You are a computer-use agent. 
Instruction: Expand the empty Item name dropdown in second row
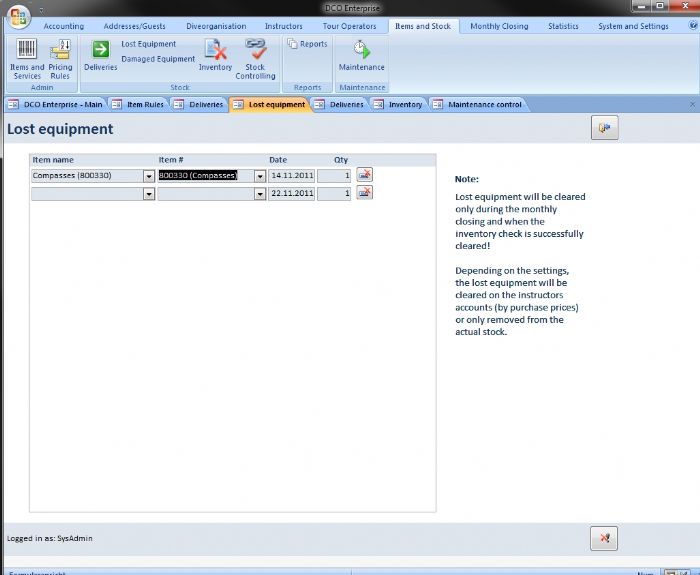coord(149,194)
